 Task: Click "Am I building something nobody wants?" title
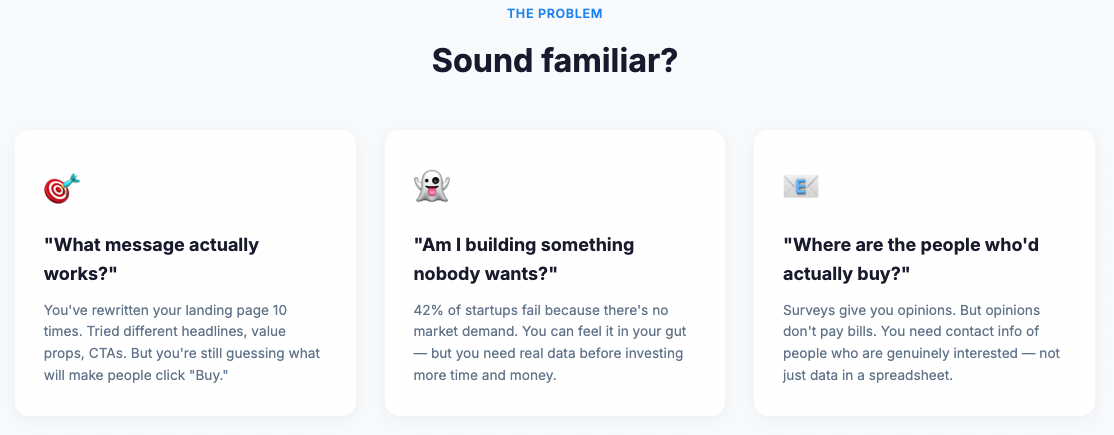tap(524, 258)
